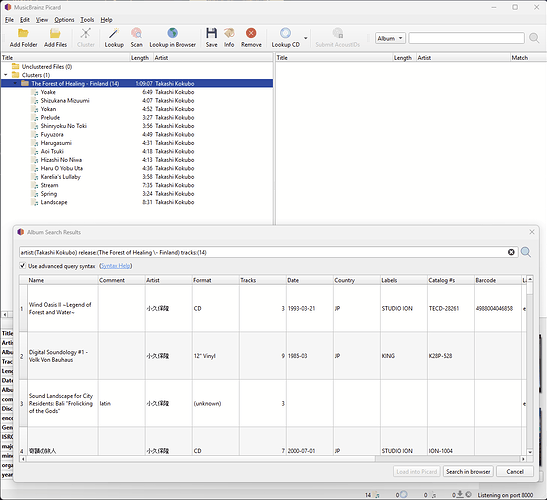
Task: Open the Album search type dropdown
Action: pyautogui.click(x=390, y=38)
